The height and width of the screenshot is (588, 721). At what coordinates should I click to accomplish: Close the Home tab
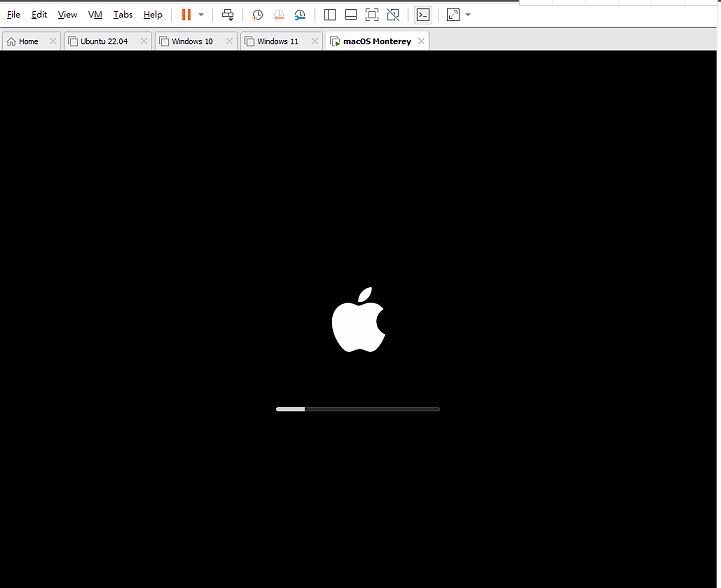pos(53,41)
